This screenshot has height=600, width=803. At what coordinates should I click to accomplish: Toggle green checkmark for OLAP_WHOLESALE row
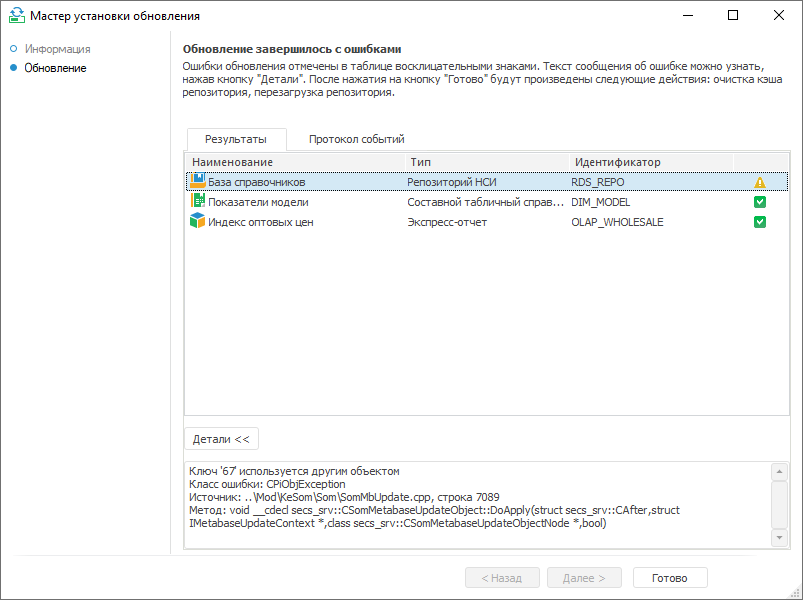(x=760, y=222)
